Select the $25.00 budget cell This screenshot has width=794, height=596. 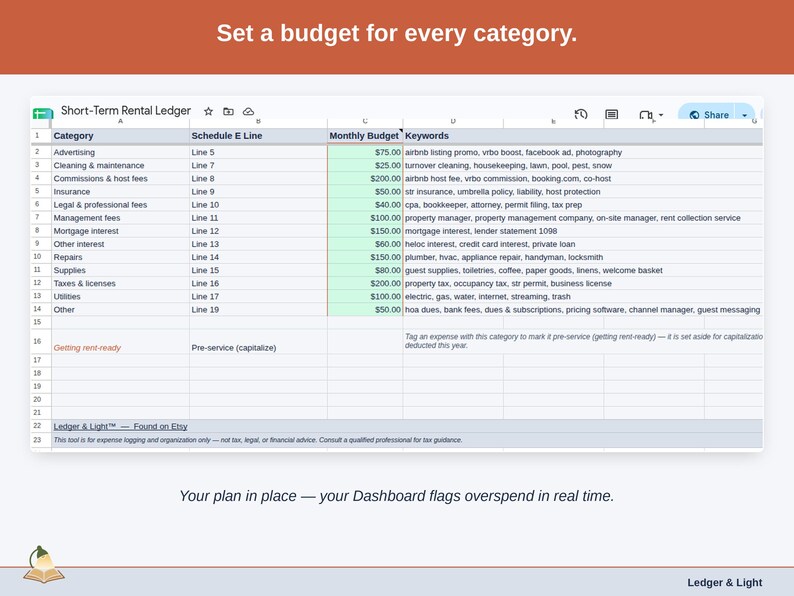pos(365,166)
